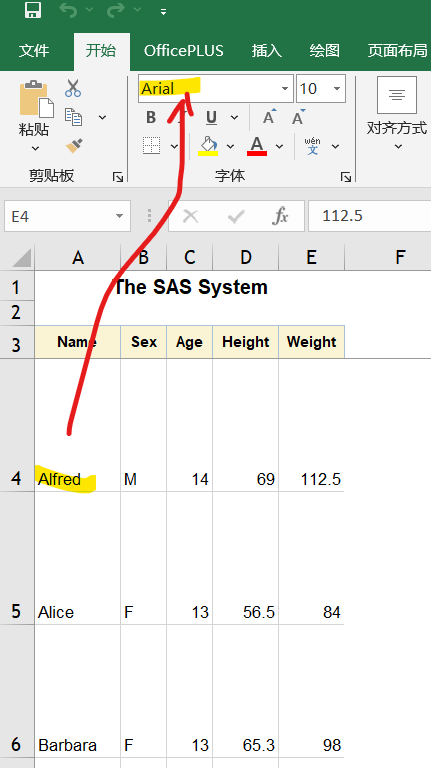Open Customize Quick Access Toolbar menu

(163, 11)
